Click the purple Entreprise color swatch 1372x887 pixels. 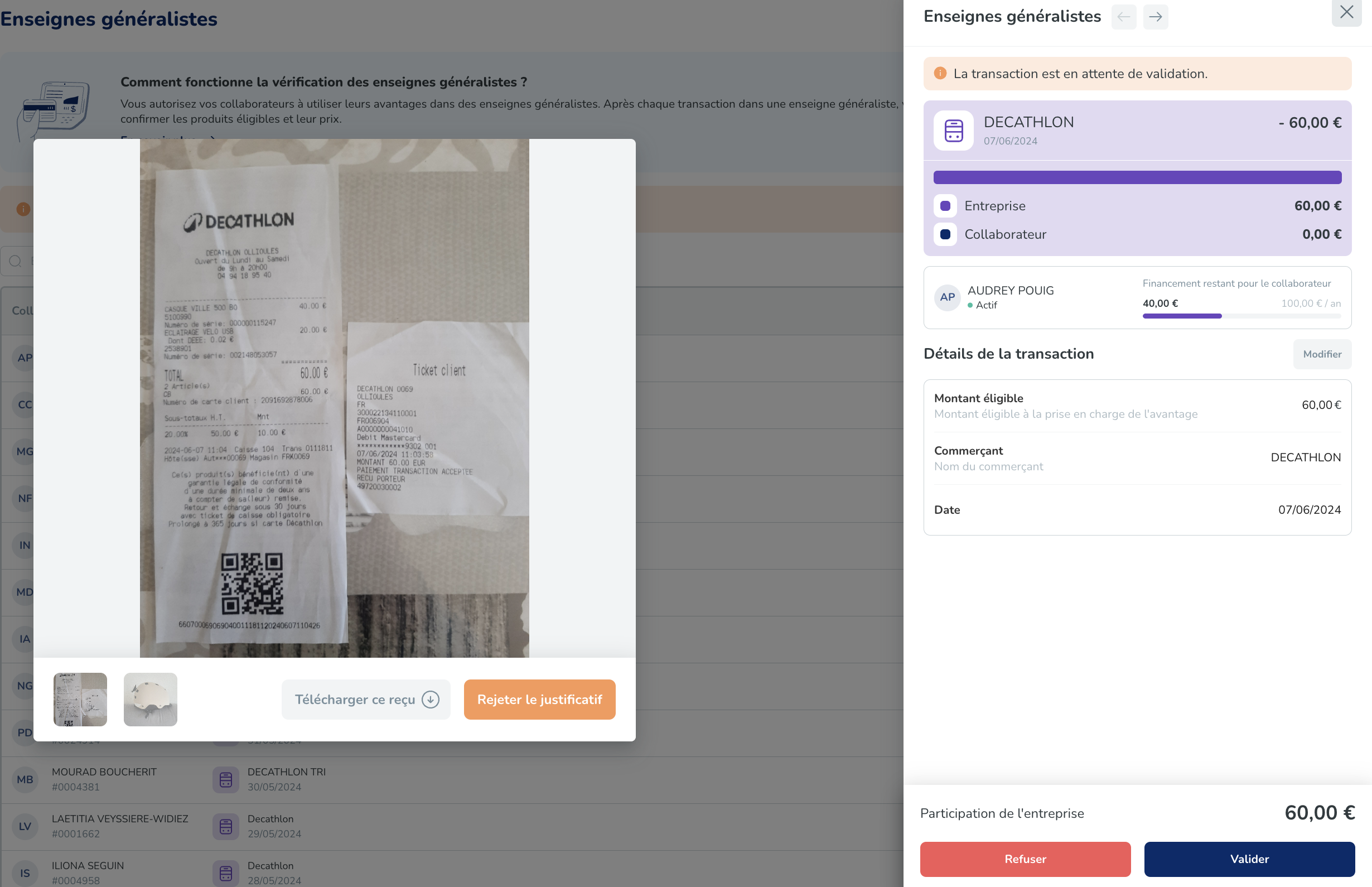tap(945, 206)
